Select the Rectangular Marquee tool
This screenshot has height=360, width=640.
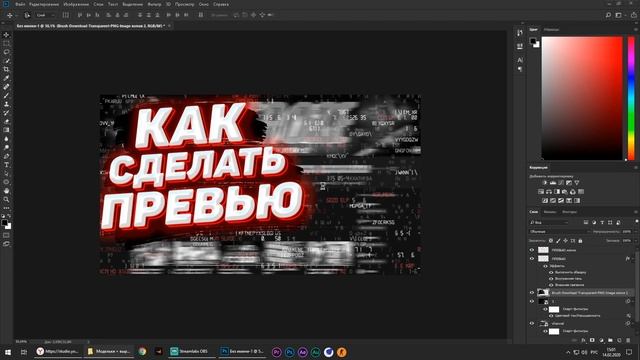click(6, 43)
